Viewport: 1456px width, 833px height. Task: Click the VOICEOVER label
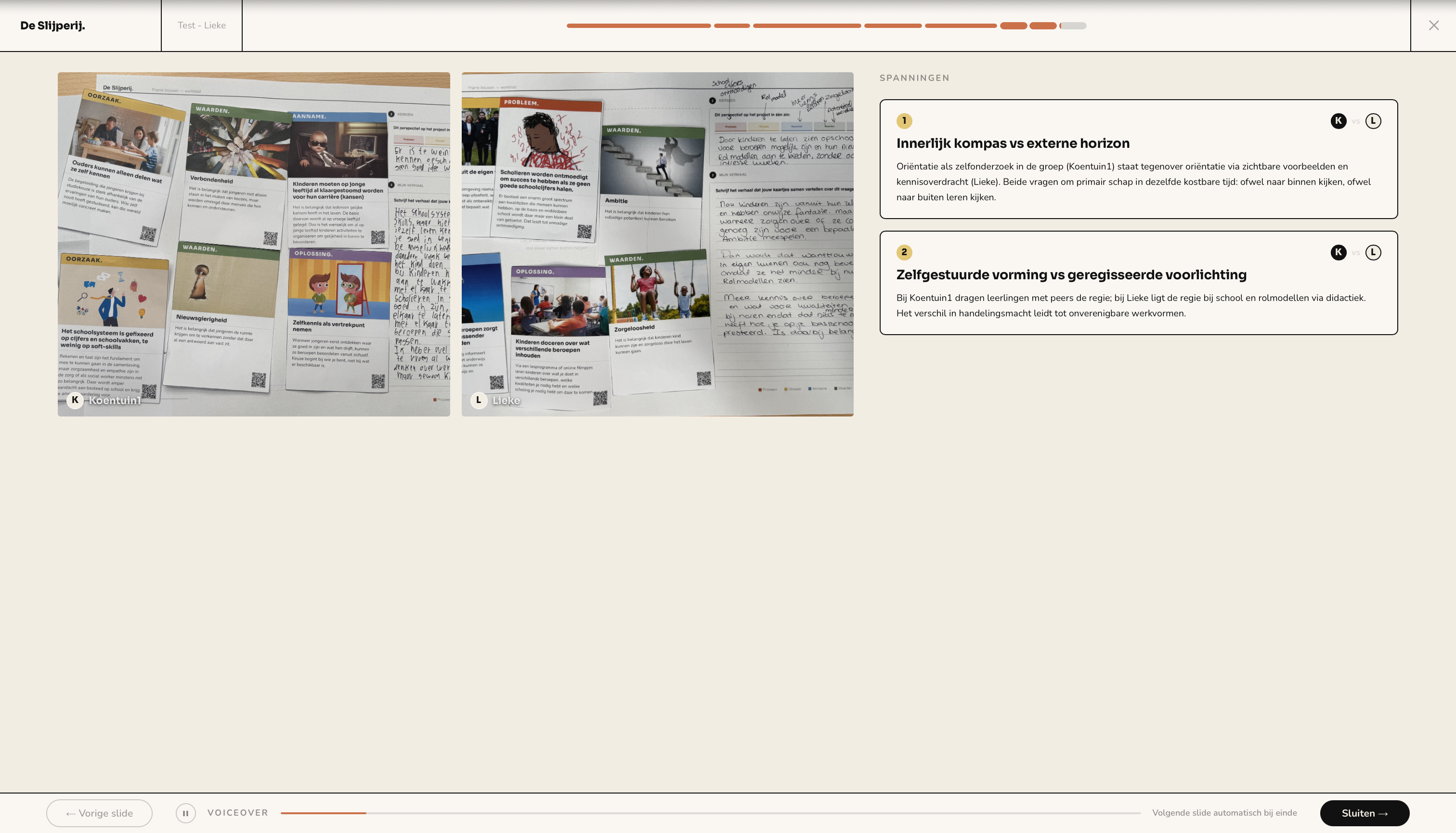coord(237,812)
